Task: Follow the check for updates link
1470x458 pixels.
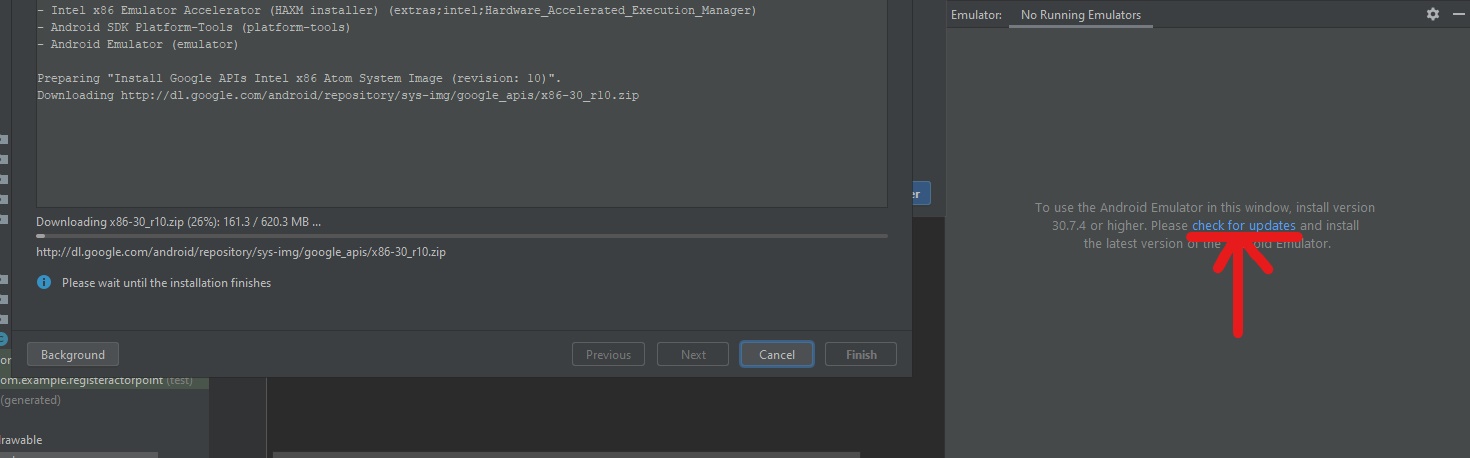Action: [1243, 226]
